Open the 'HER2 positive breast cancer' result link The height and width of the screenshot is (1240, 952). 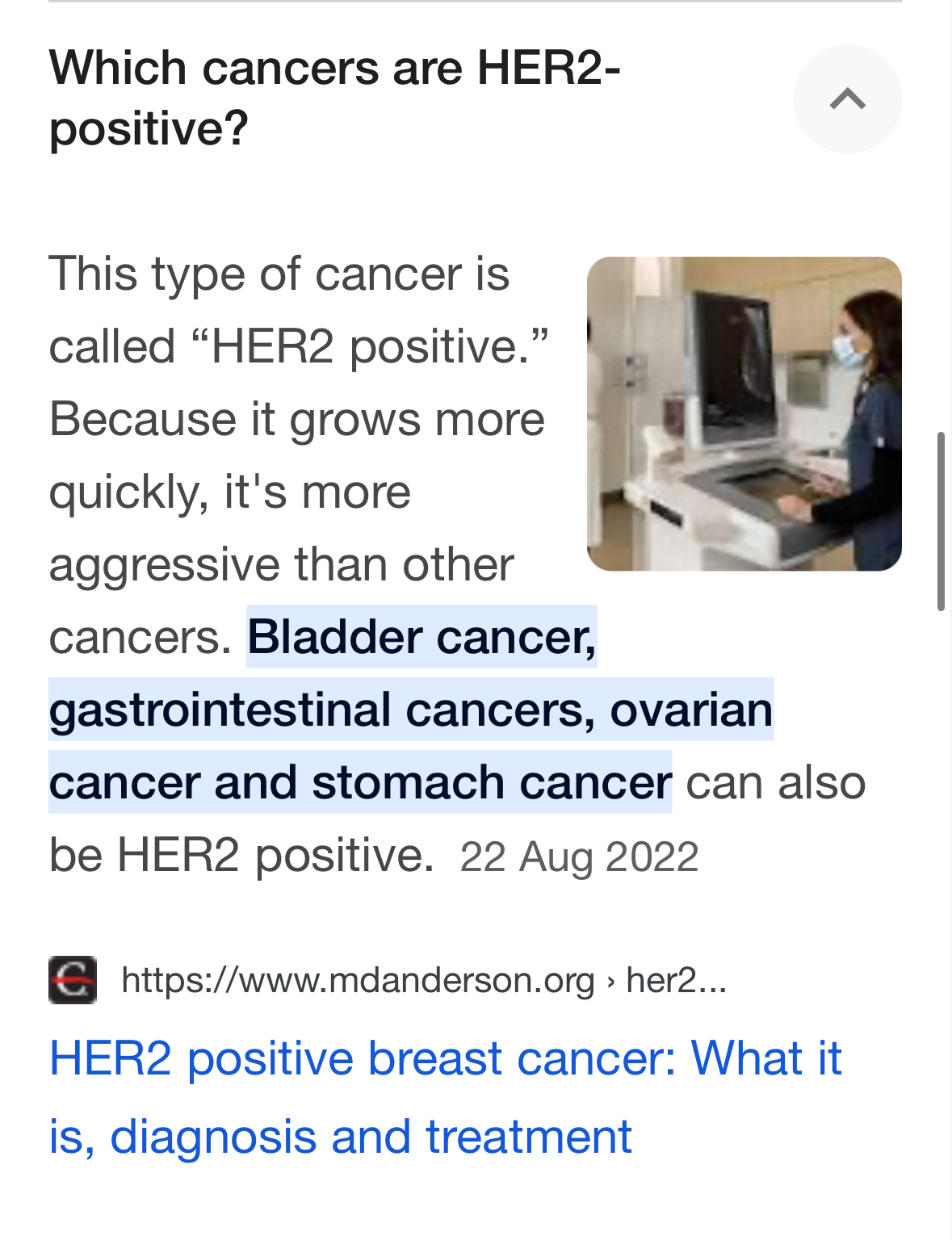(x=445, y=1096)
